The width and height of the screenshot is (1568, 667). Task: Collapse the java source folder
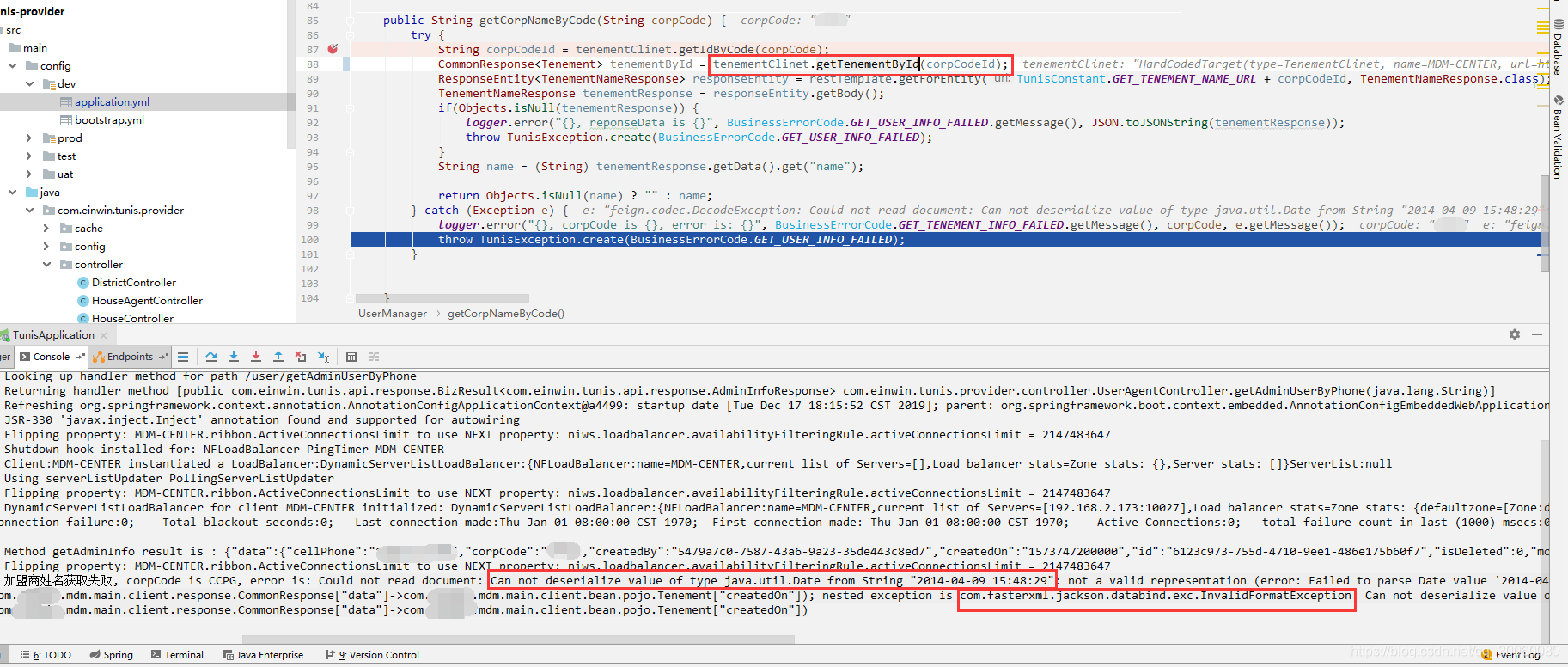click(x=12, y=193)
